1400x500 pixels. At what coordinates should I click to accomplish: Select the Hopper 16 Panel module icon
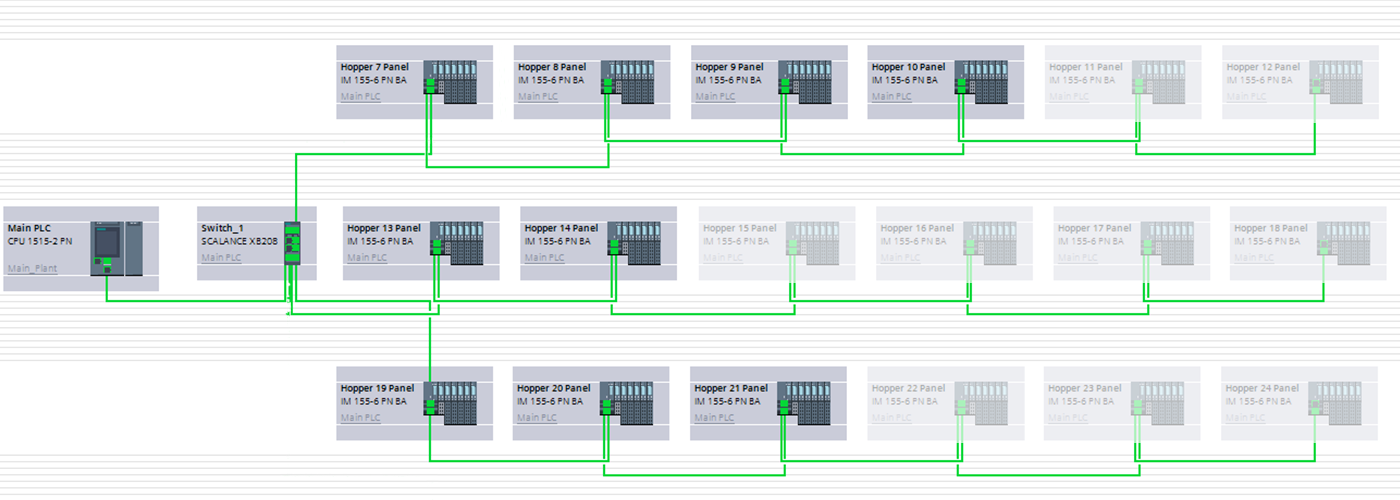coord(989,243)
